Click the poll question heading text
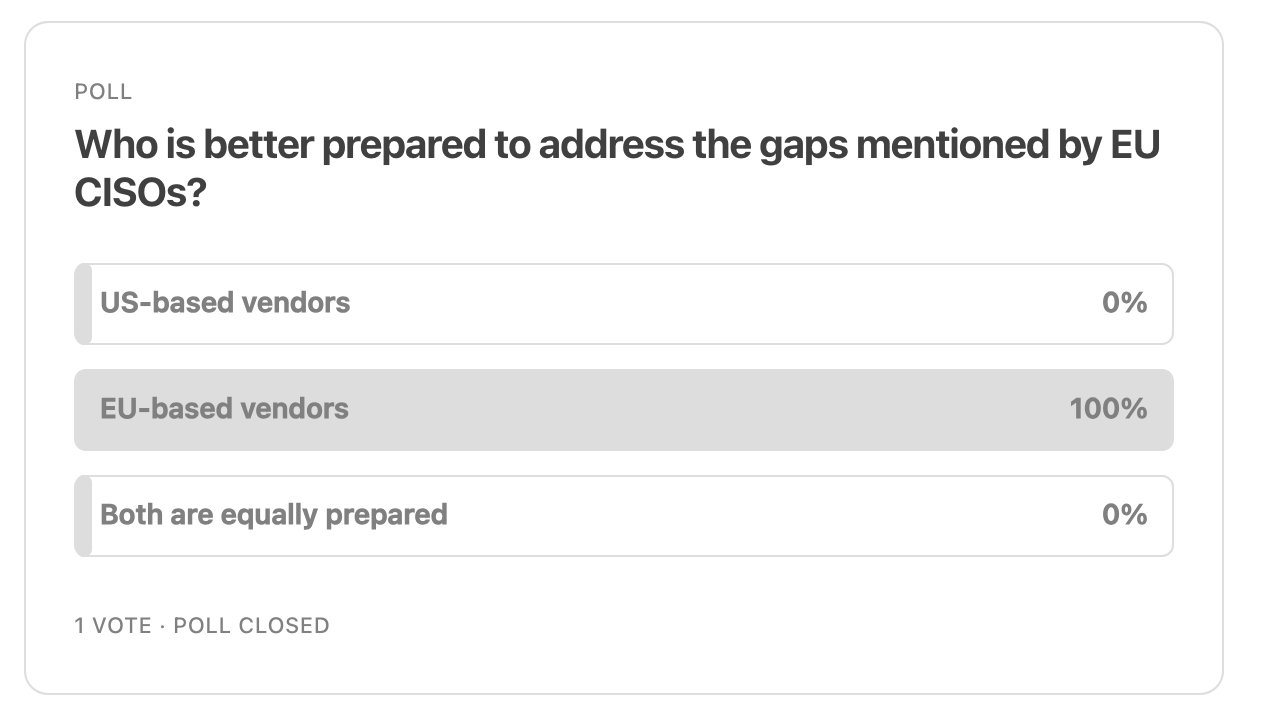Viewport: 1264px width, 714px height. [617, 146]
